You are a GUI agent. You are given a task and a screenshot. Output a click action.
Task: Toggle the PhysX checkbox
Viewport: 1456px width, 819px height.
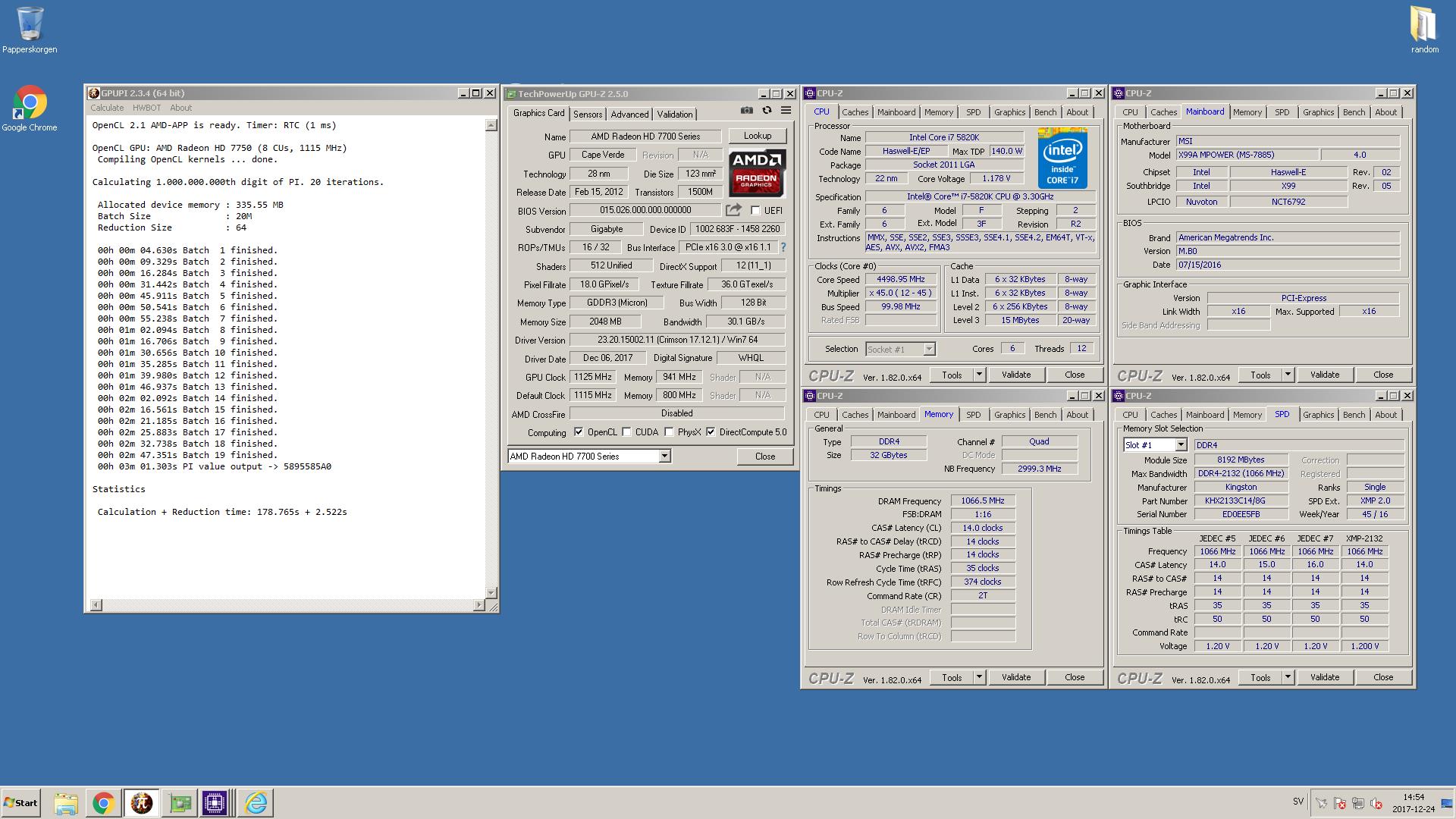[669, 432]
